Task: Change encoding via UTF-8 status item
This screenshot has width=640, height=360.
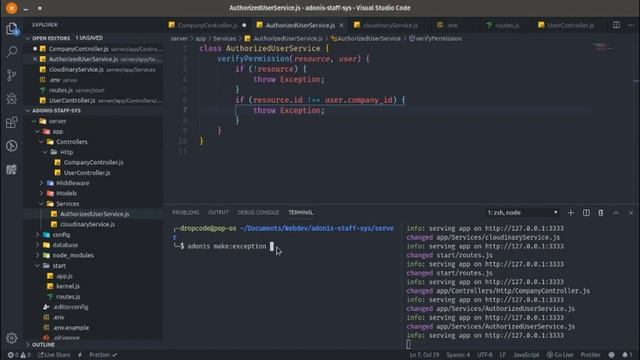Action: [484, 355]
